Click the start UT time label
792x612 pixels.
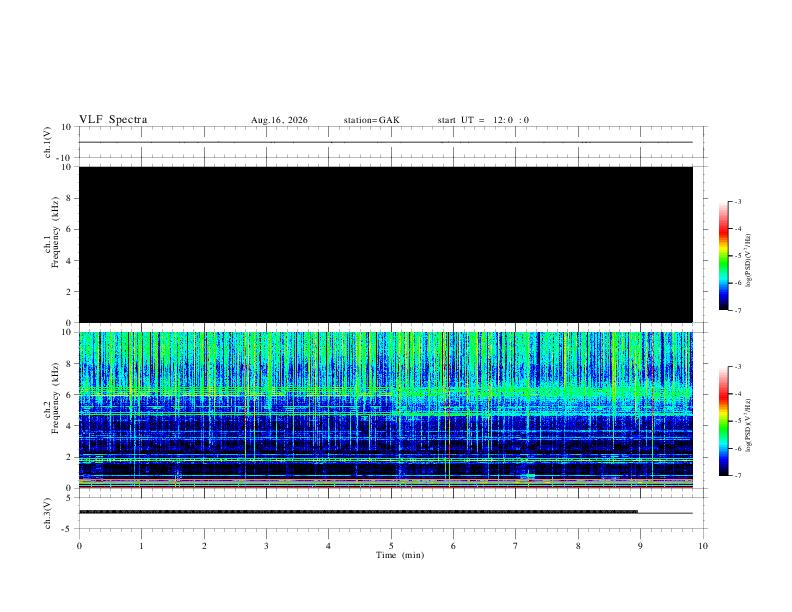click(483, 120)
